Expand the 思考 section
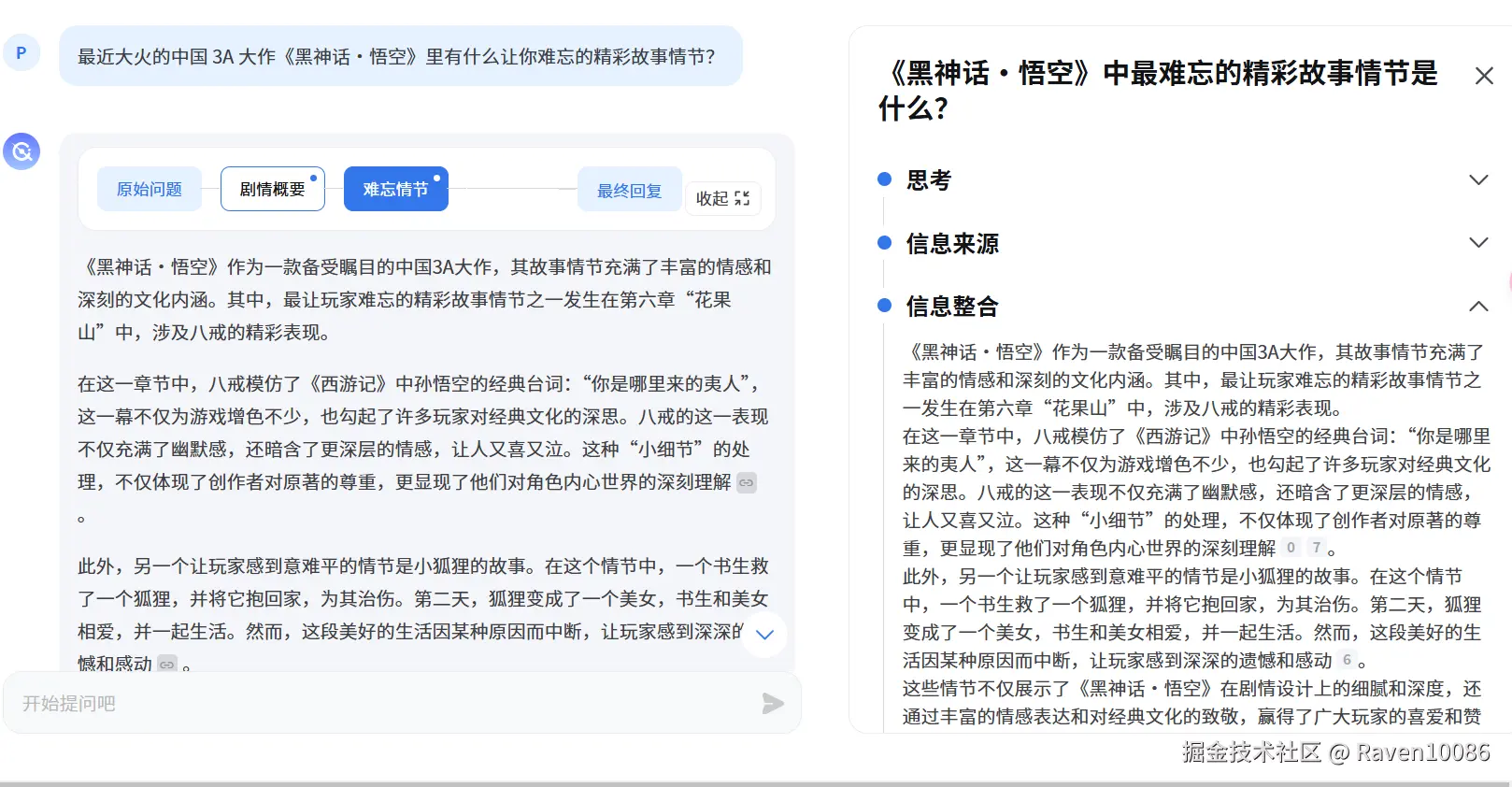 [1478, 180]
